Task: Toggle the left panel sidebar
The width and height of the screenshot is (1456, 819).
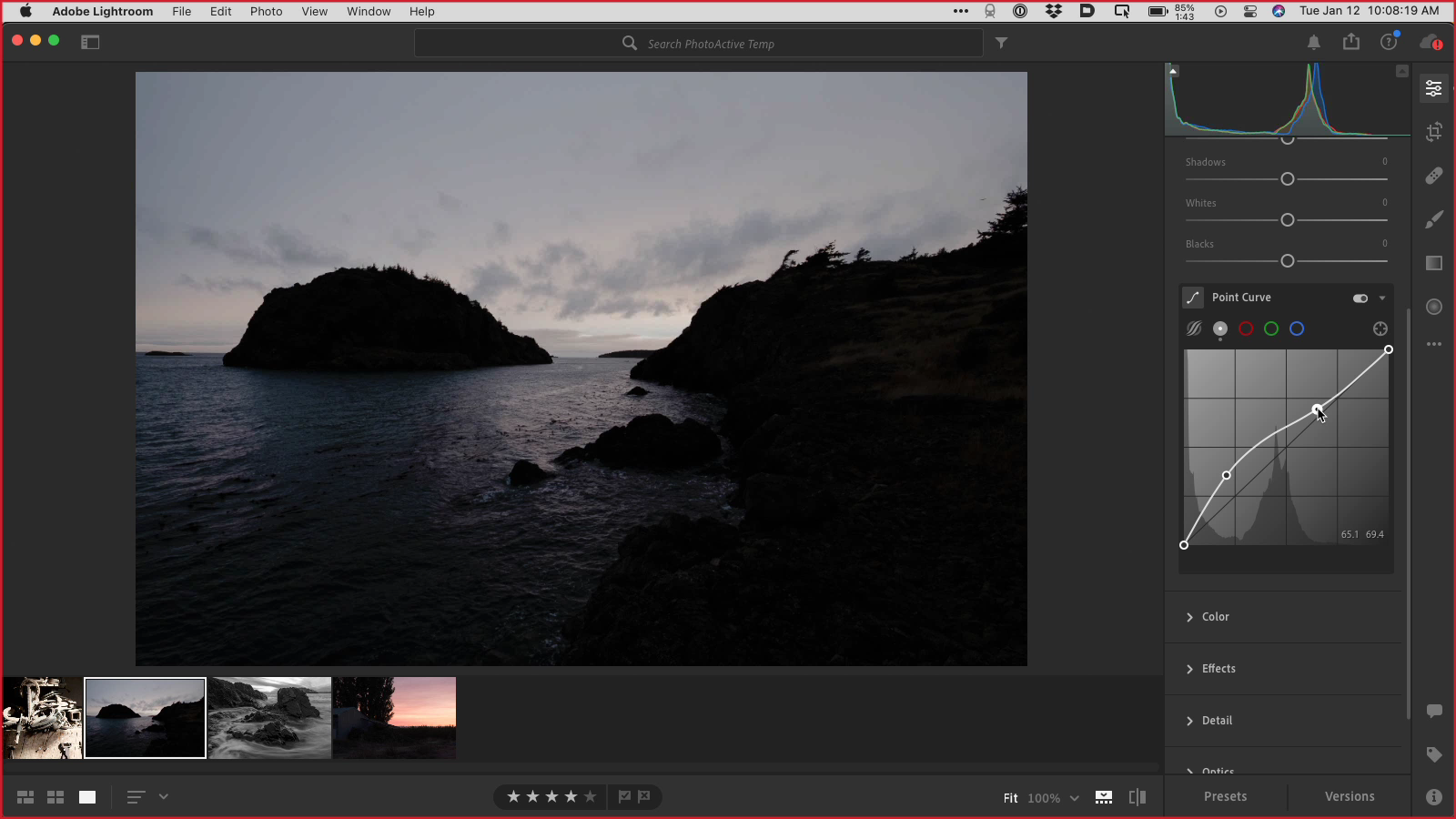Action: pyautogui.click(x=90, y=43)
